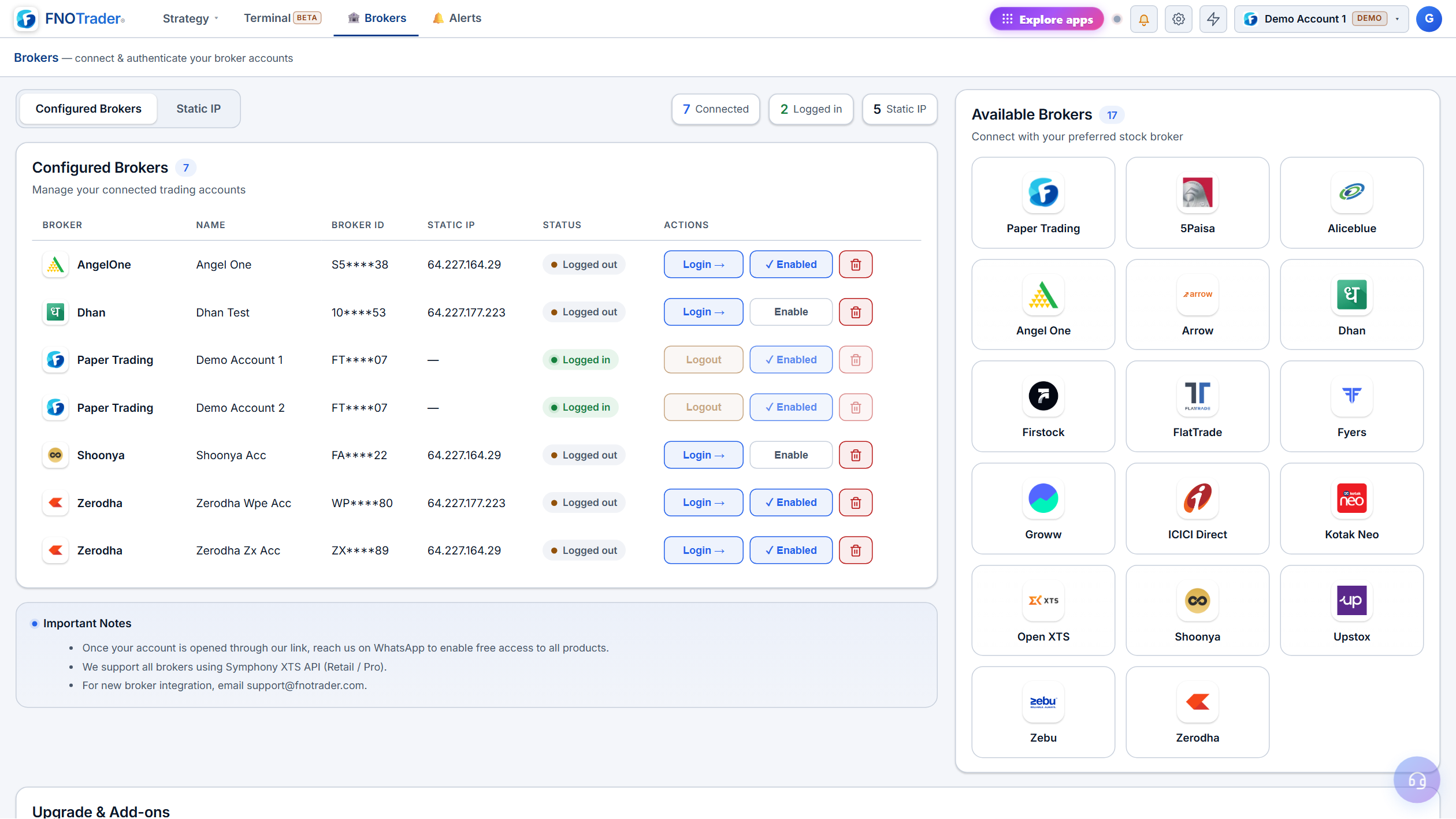Select the Zebu broker card

pyautogui.click(x=1043, y=712)
